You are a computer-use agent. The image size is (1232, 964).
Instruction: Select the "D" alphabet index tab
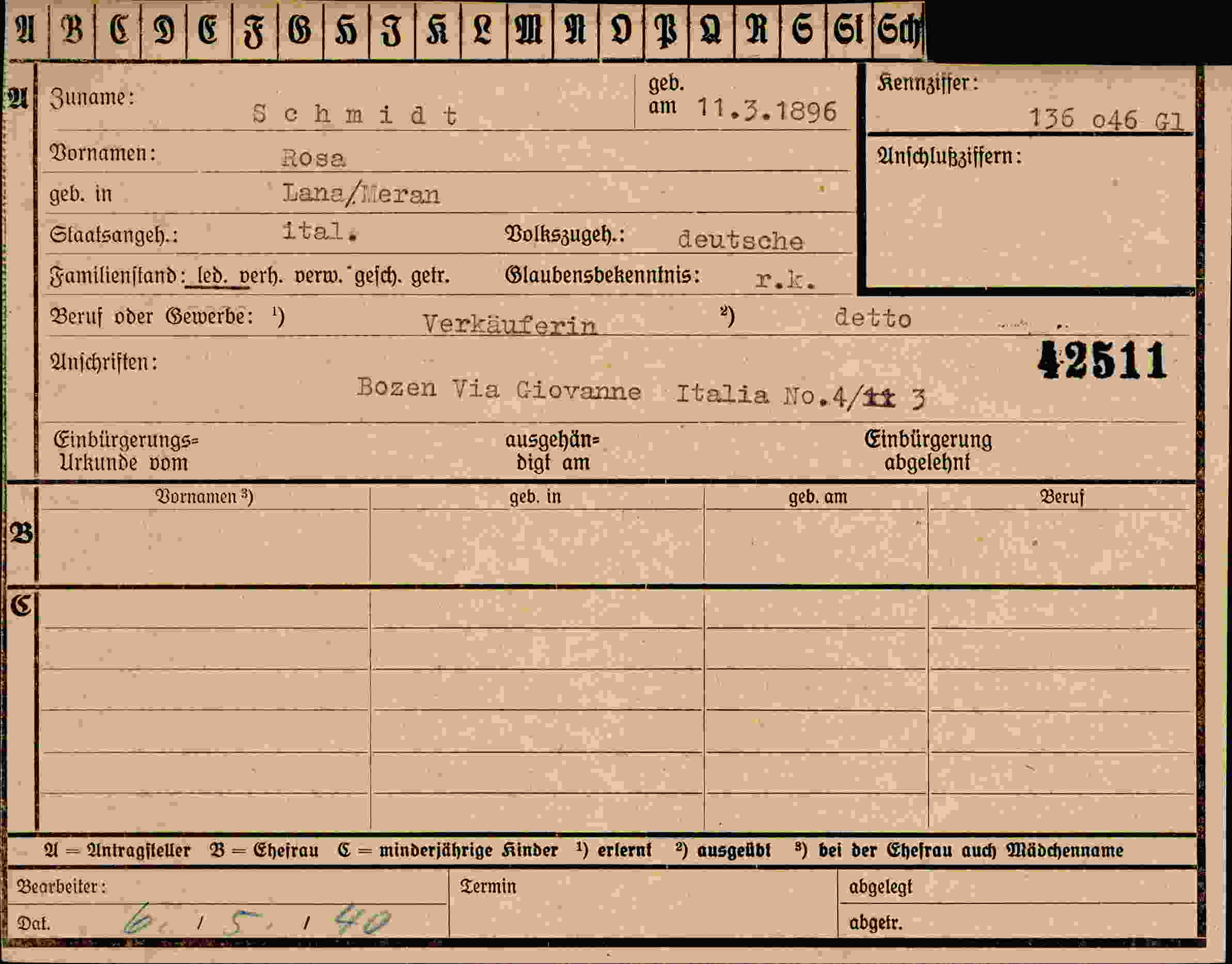point(164,30)
